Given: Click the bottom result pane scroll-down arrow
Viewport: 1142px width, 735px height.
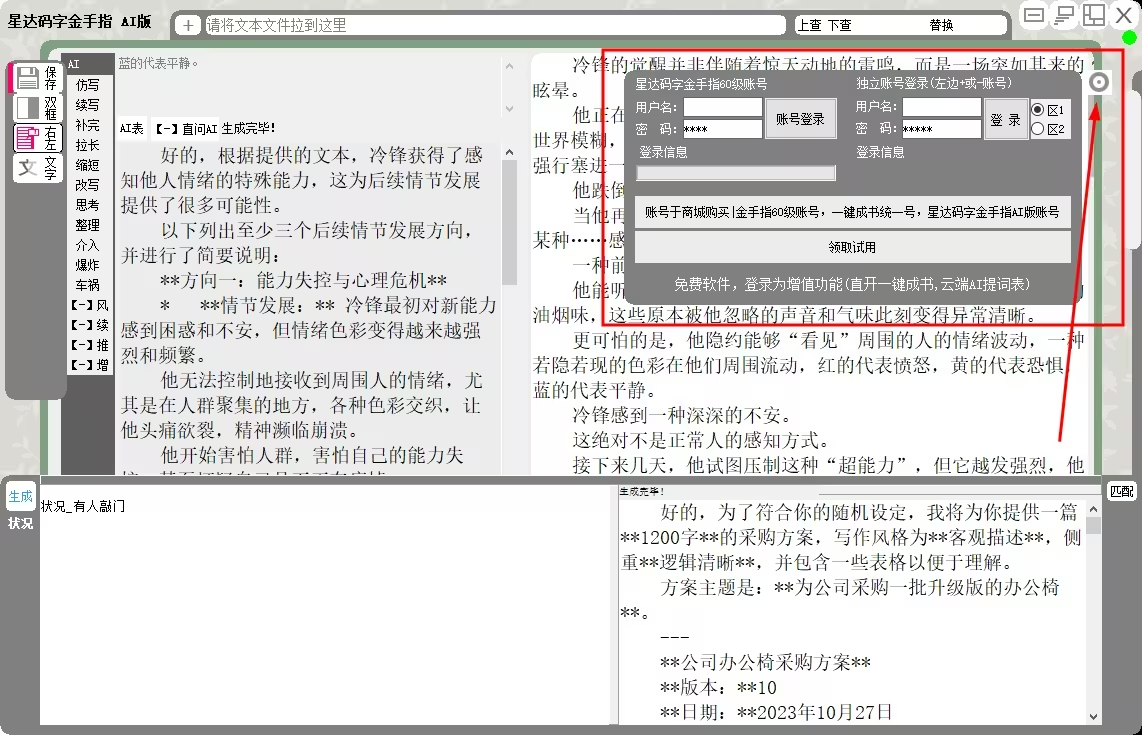Looking at the screenshot, I should [x=1093, y=717].
